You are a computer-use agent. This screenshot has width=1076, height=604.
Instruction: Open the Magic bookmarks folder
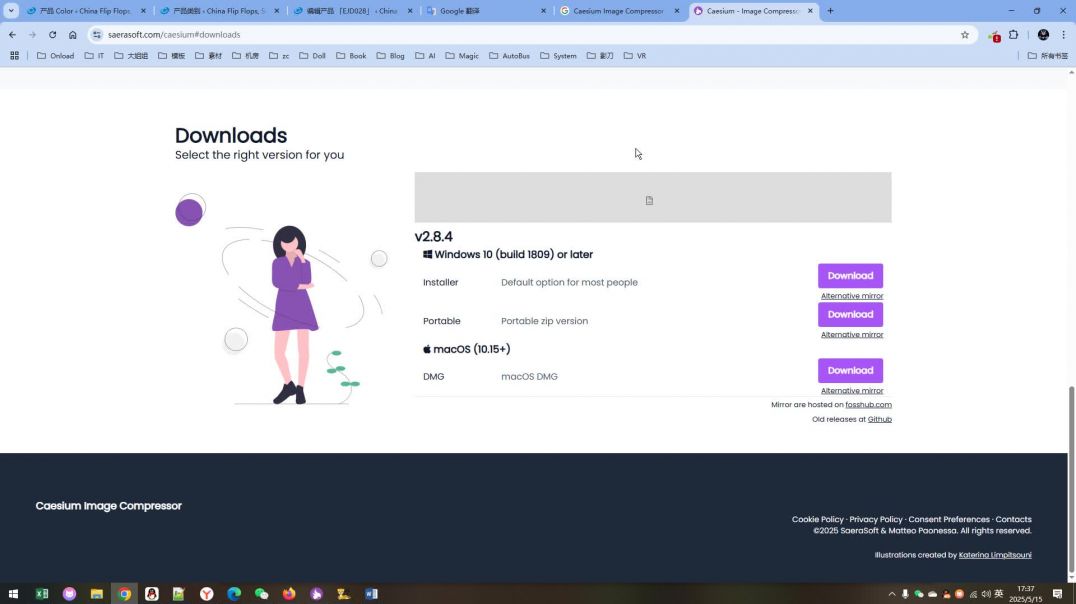point(462,56)
